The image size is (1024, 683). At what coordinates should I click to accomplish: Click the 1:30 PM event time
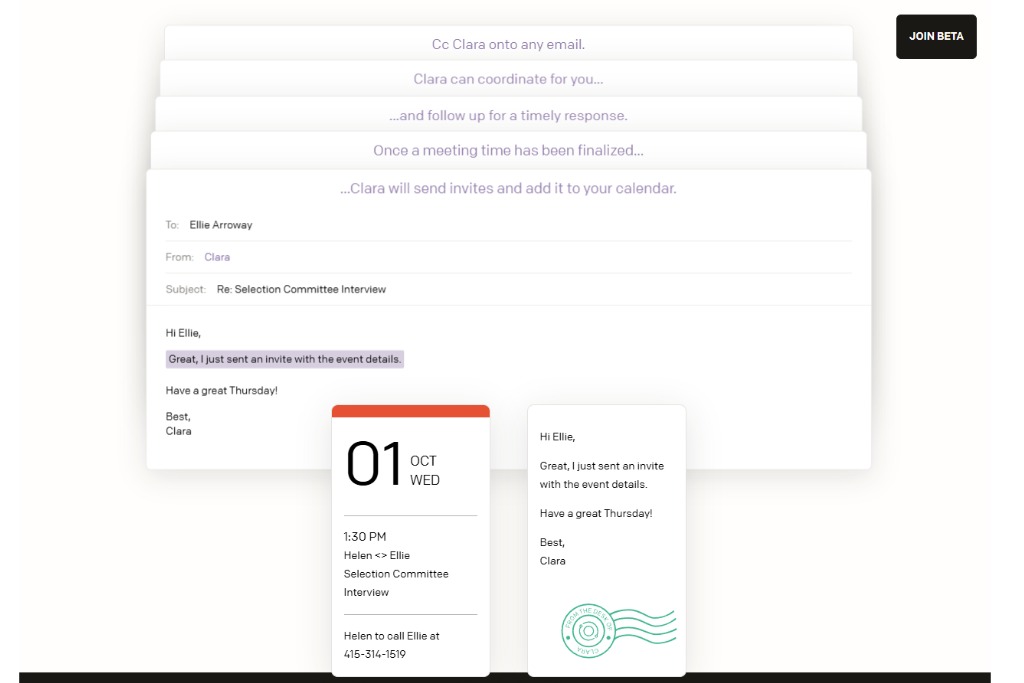click(365, 536)
